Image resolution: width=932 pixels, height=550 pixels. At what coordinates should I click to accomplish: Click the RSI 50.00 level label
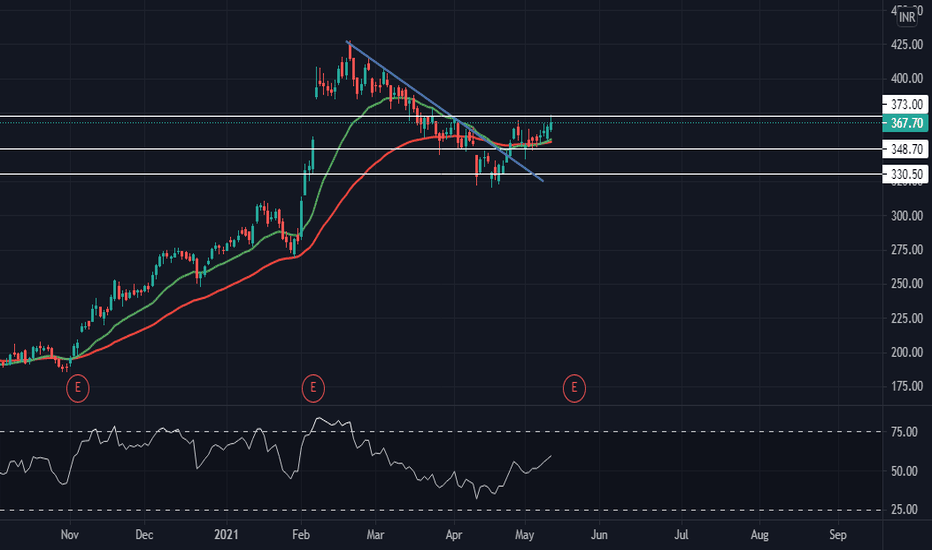[x=904, y=471]
